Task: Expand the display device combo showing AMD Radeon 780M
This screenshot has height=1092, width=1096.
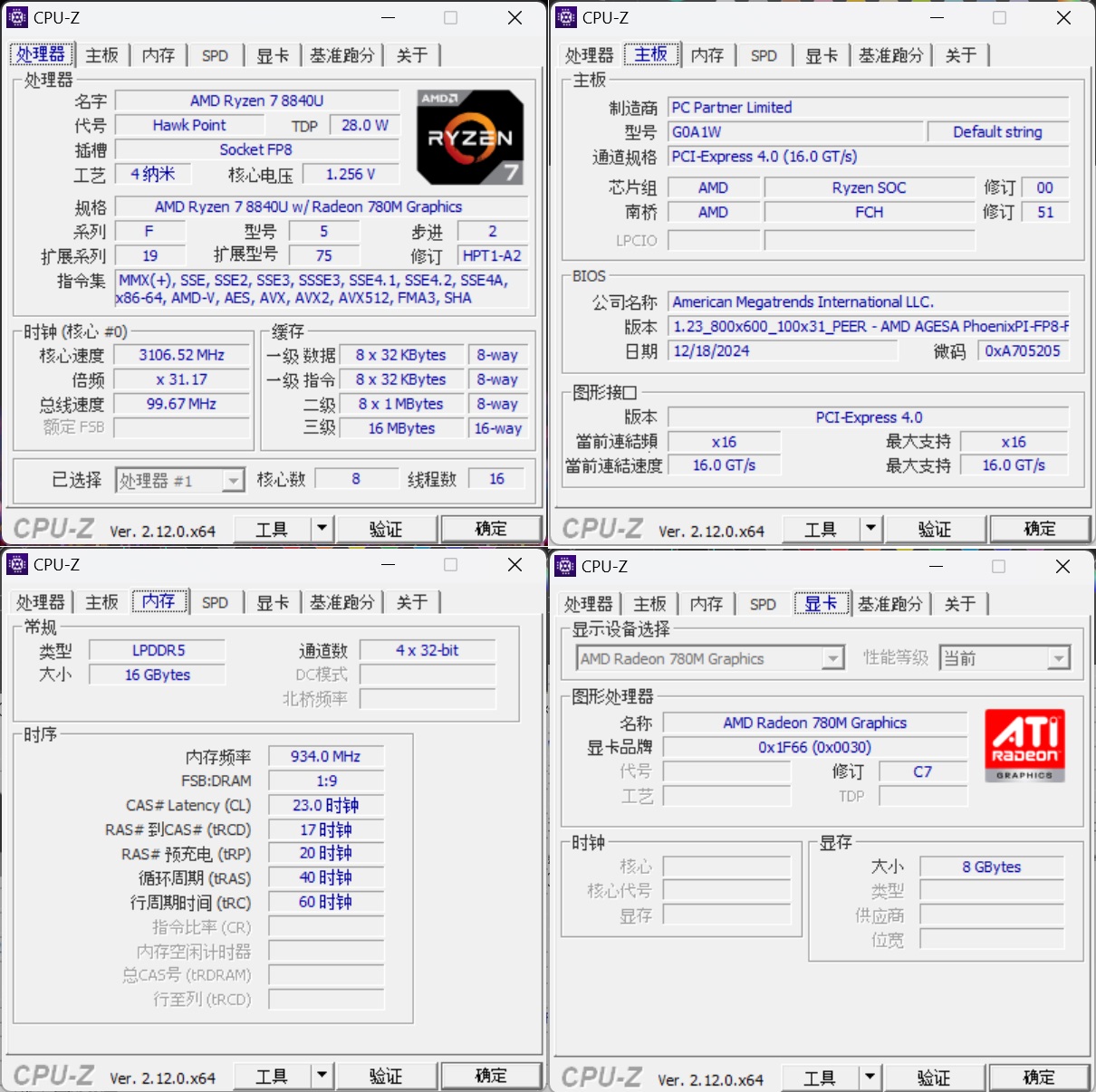Action: click(711, 658)
